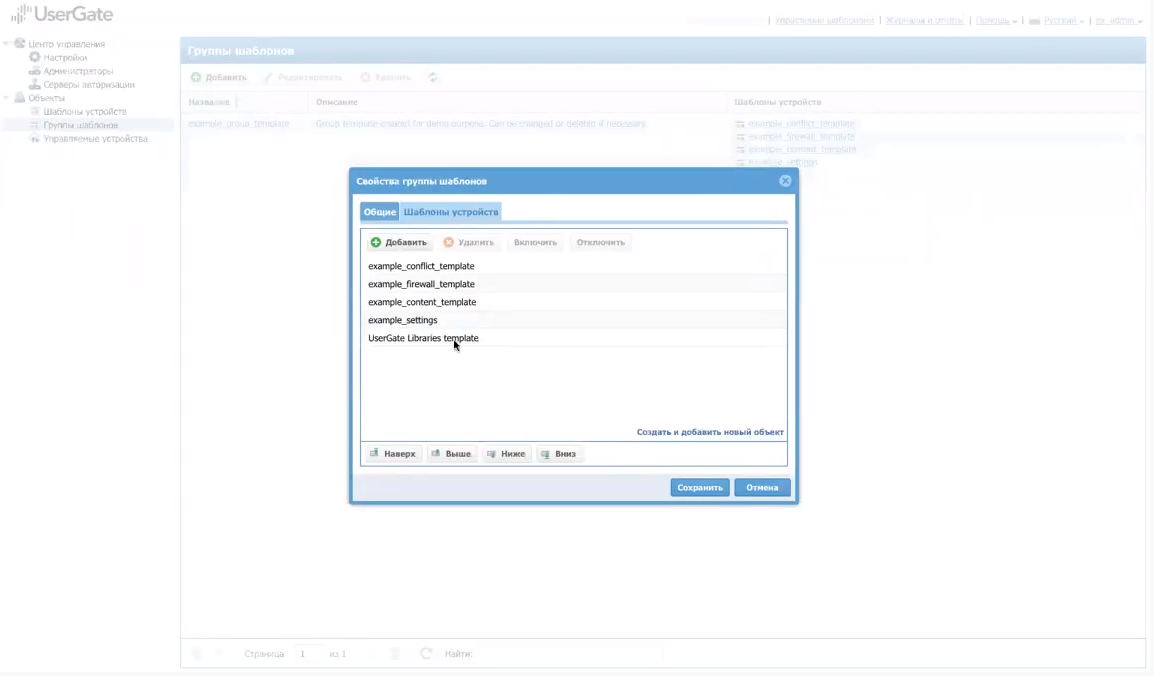Open the Русский language dropdown
This screenshot has height=676, width=1154.
[1063, 21]
